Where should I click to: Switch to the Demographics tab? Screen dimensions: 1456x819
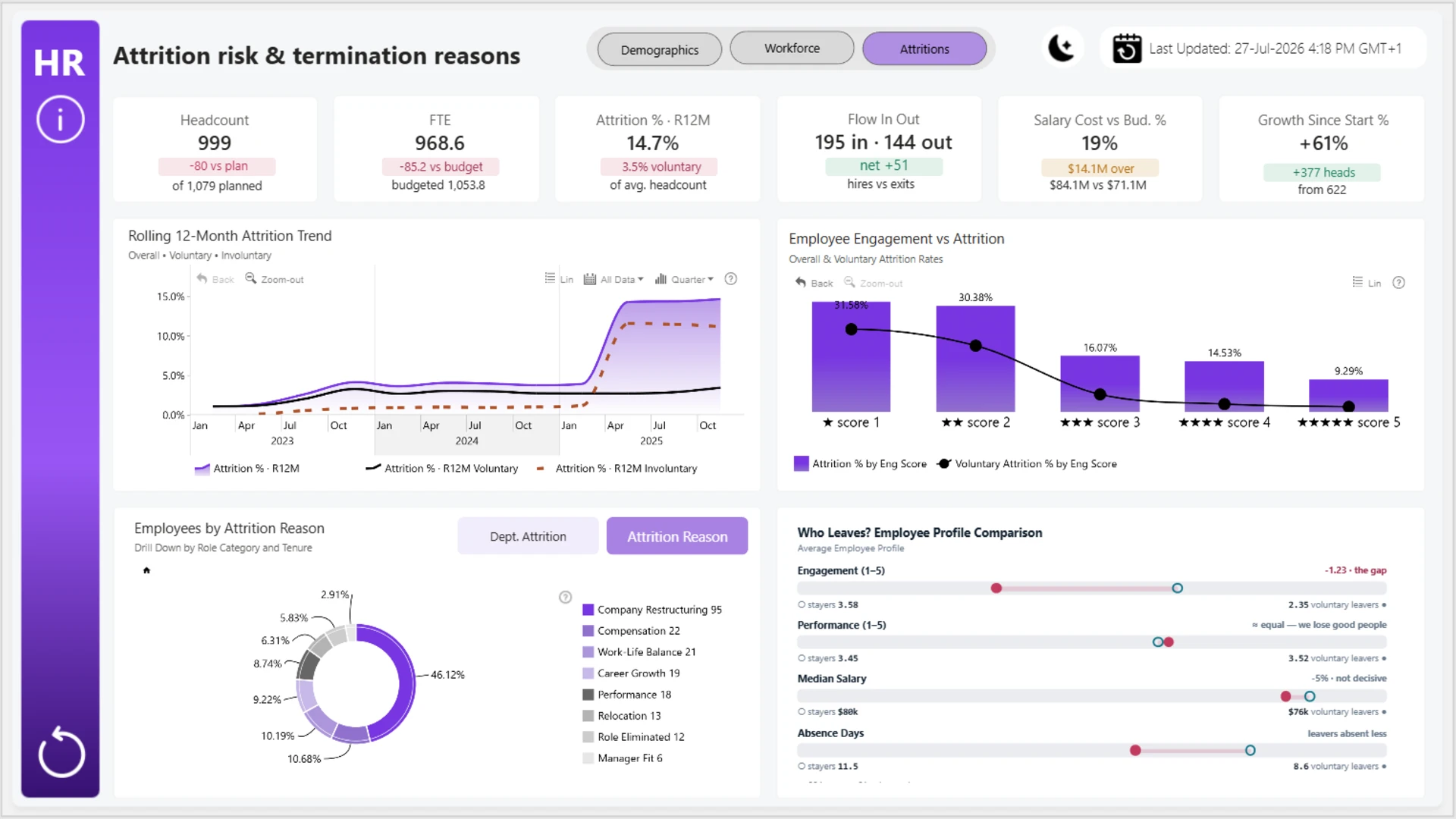point(660,49)
